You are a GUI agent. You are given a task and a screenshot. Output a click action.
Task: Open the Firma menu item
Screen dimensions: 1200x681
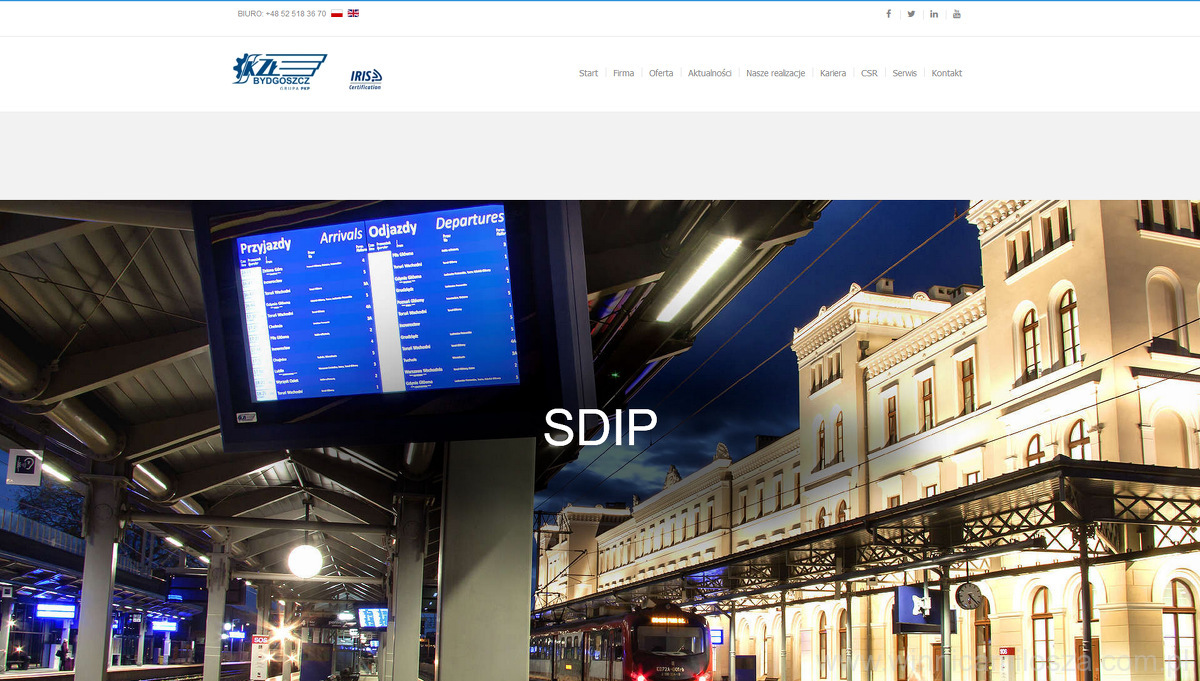point(623,73)
